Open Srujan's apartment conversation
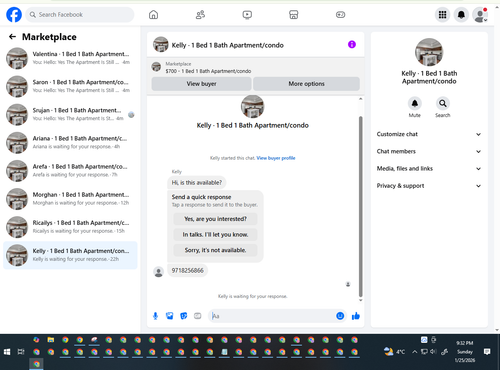500x370 pixels. pos(70,114)
